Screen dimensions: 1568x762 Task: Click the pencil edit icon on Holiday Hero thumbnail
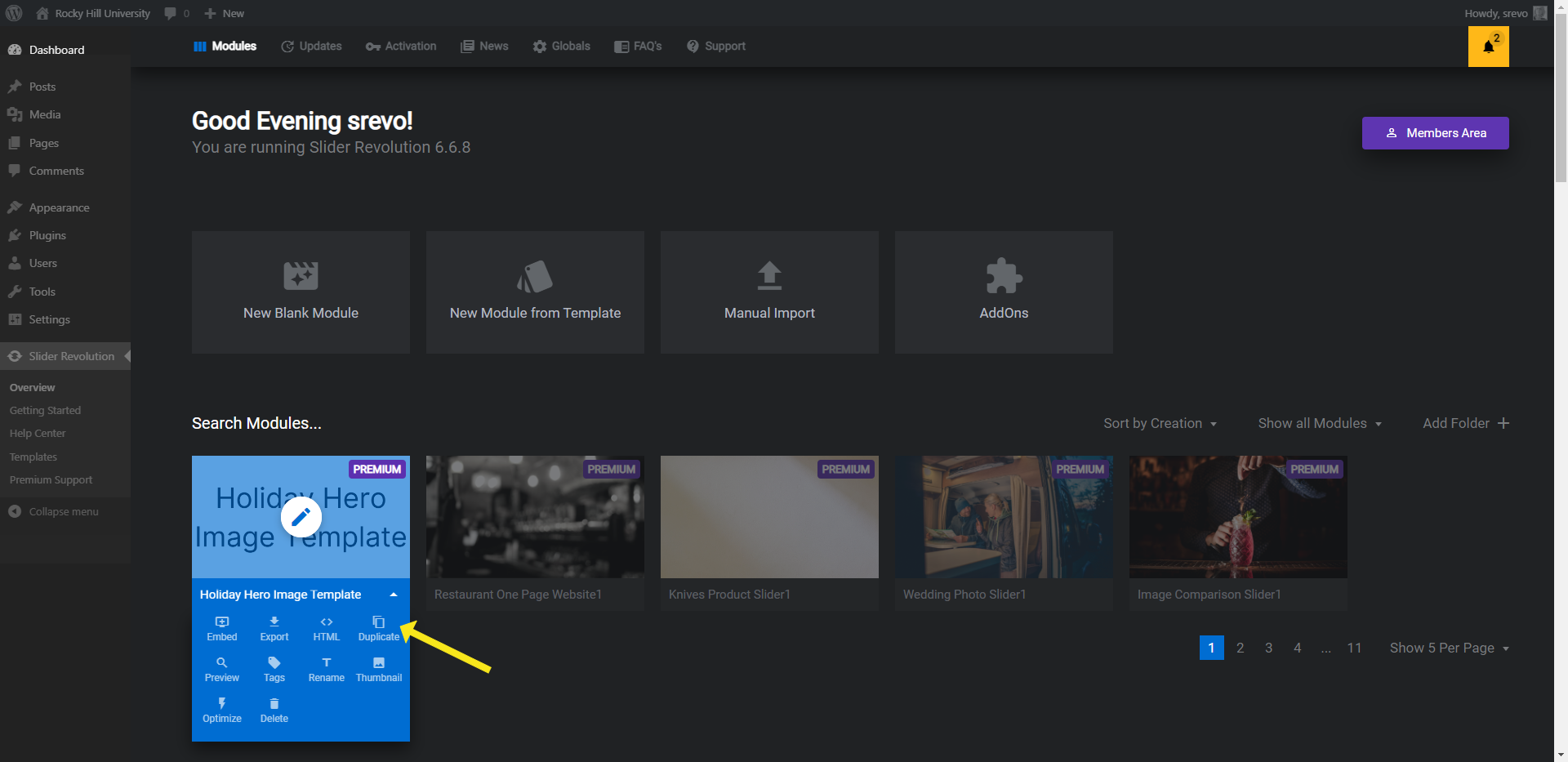(x=301, y=517)
